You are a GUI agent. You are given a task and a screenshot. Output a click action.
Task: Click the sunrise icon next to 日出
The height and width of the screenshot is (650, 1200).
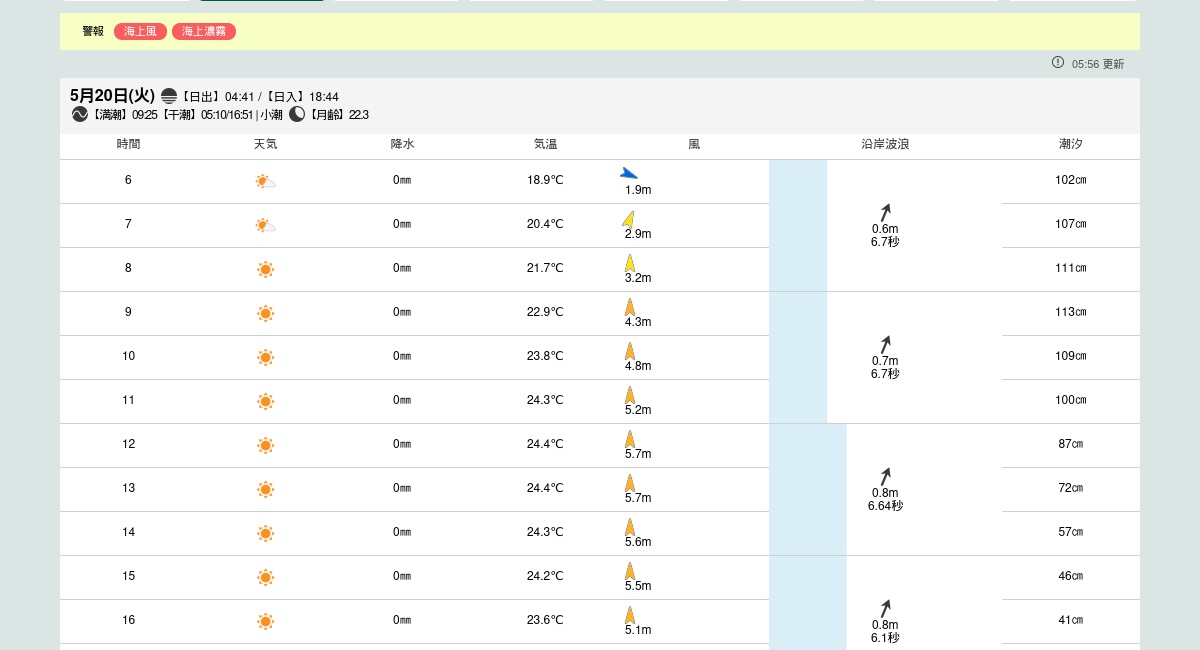pos(169,97)
